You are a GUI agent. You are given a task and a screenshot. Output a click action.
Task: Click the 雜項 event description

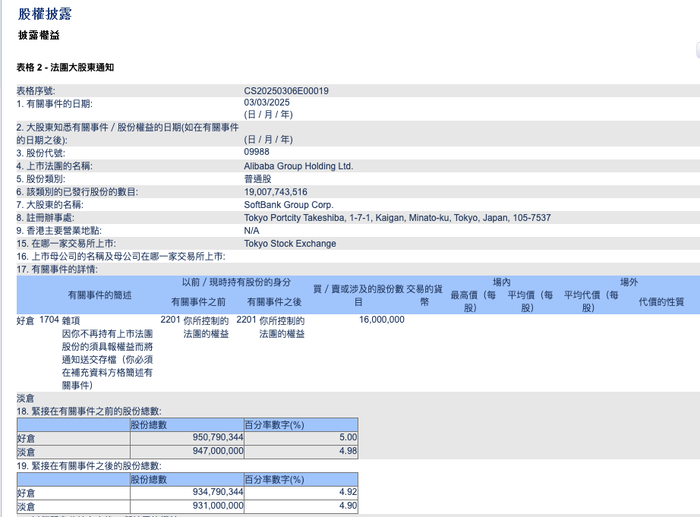[x=71, y=321]
